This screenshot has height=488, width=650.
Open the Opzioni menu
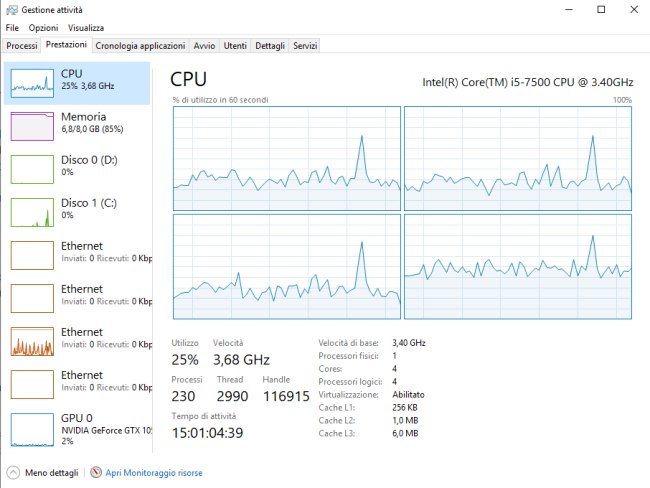coord(43,28)
